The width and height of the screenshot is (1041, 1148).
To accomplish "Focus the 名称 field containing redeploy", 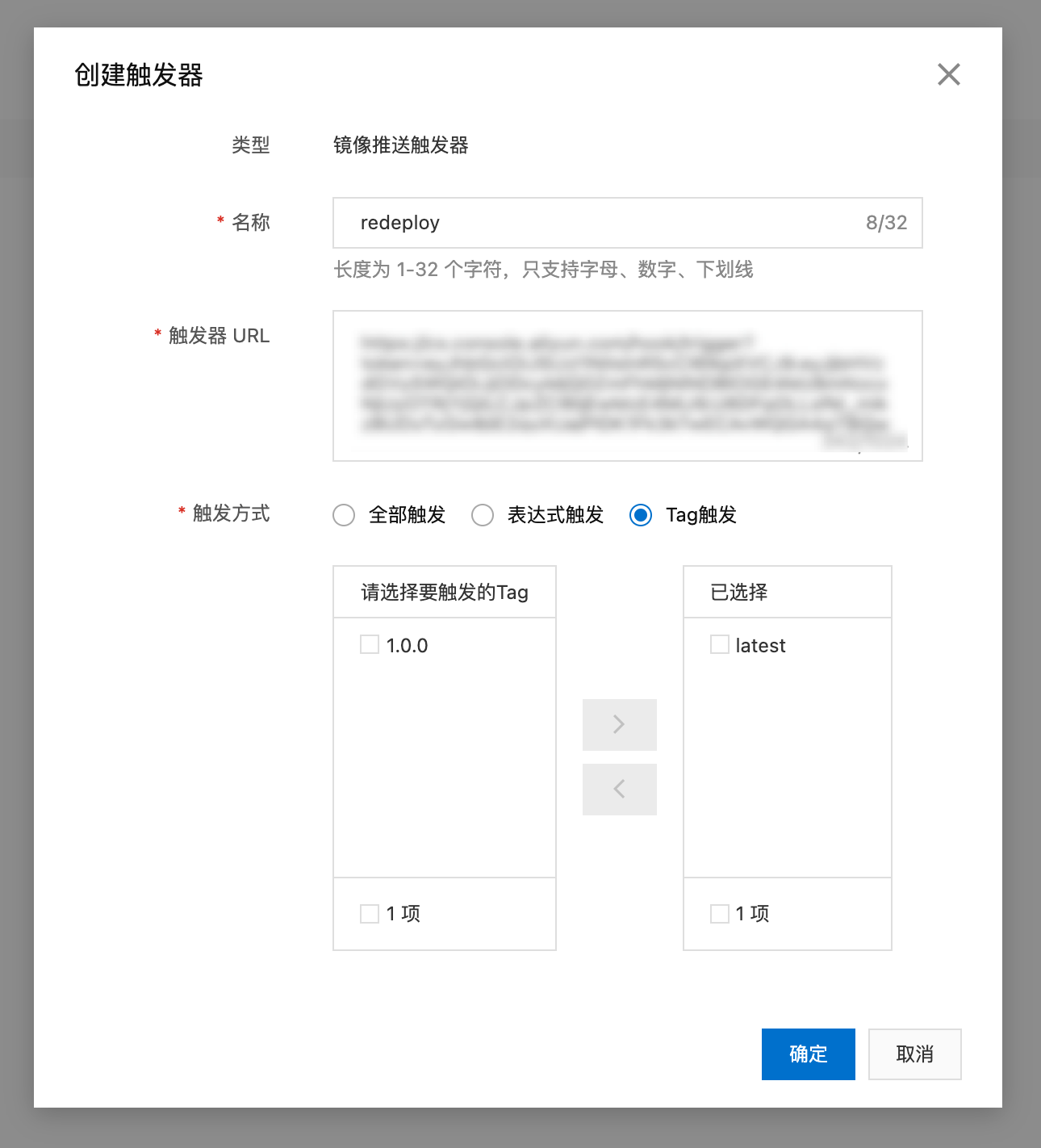I will pyautogui.click(x=597, y=223).
